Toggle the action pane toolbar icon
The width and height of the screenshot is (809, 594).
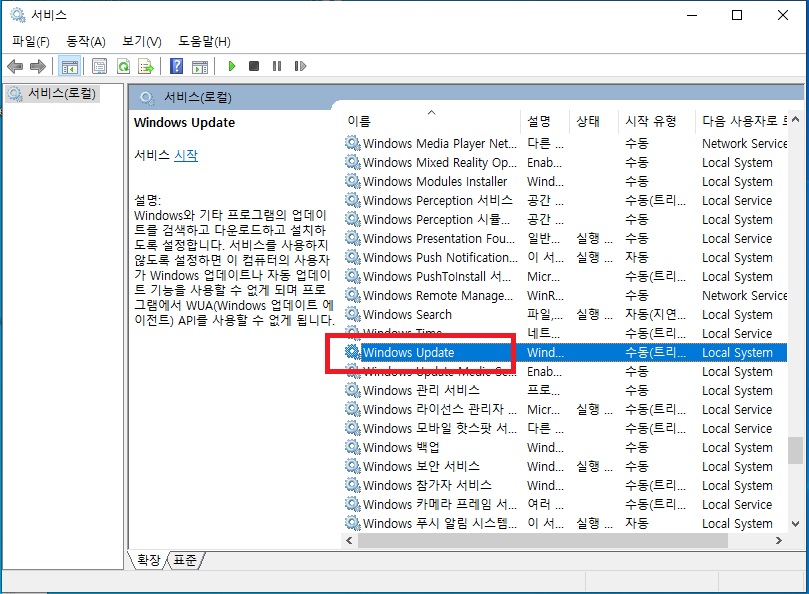(200, 66)
